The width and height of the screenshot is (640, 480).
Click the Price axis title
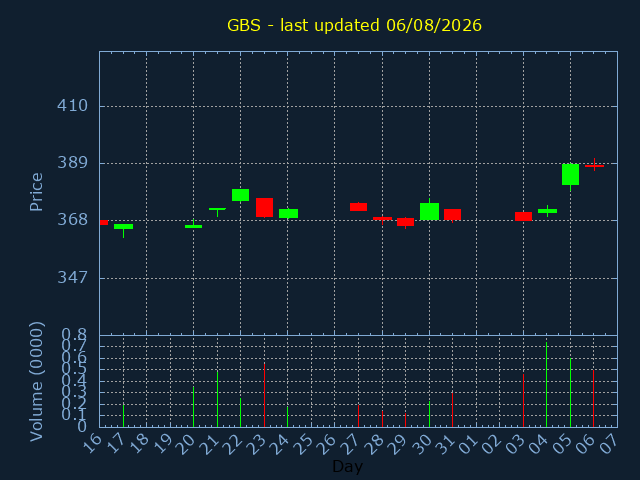tap(36, 192)
